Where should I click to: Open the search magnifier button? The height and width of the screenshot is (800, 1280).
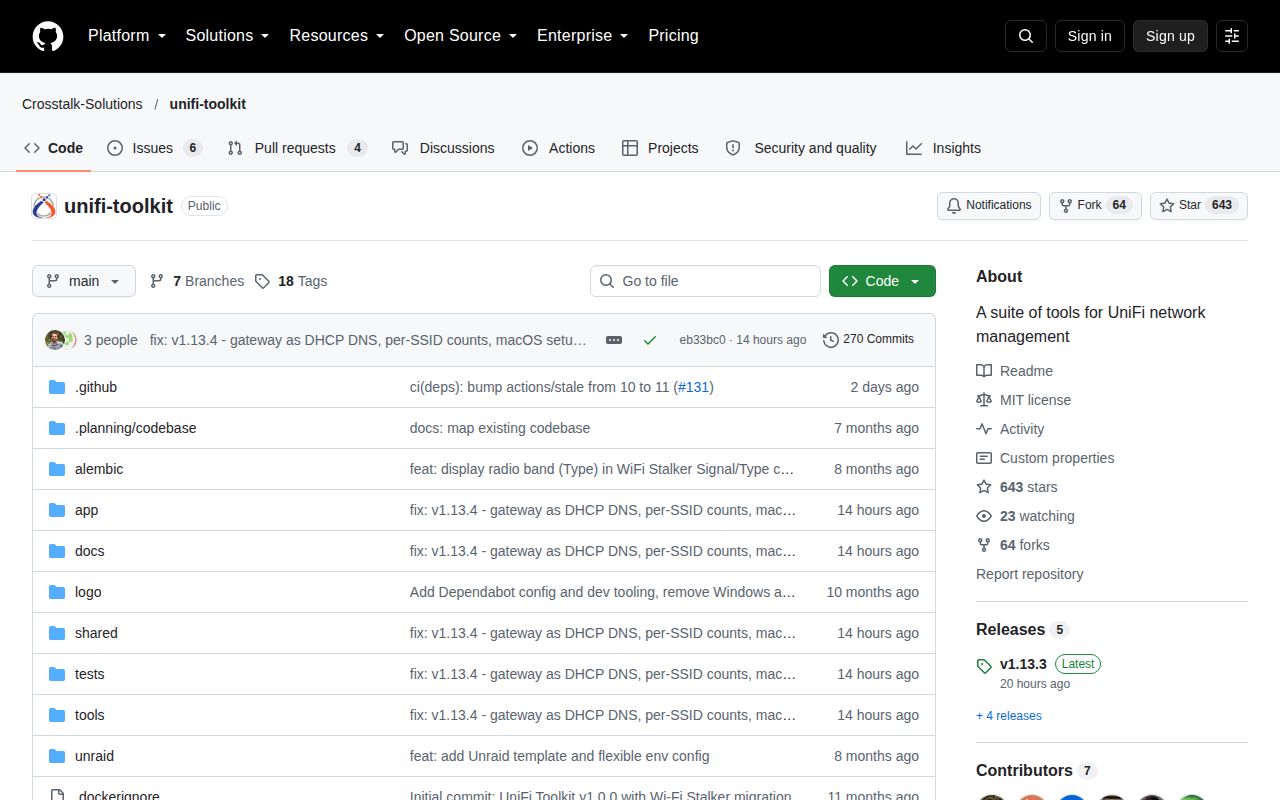[1026, 36]
